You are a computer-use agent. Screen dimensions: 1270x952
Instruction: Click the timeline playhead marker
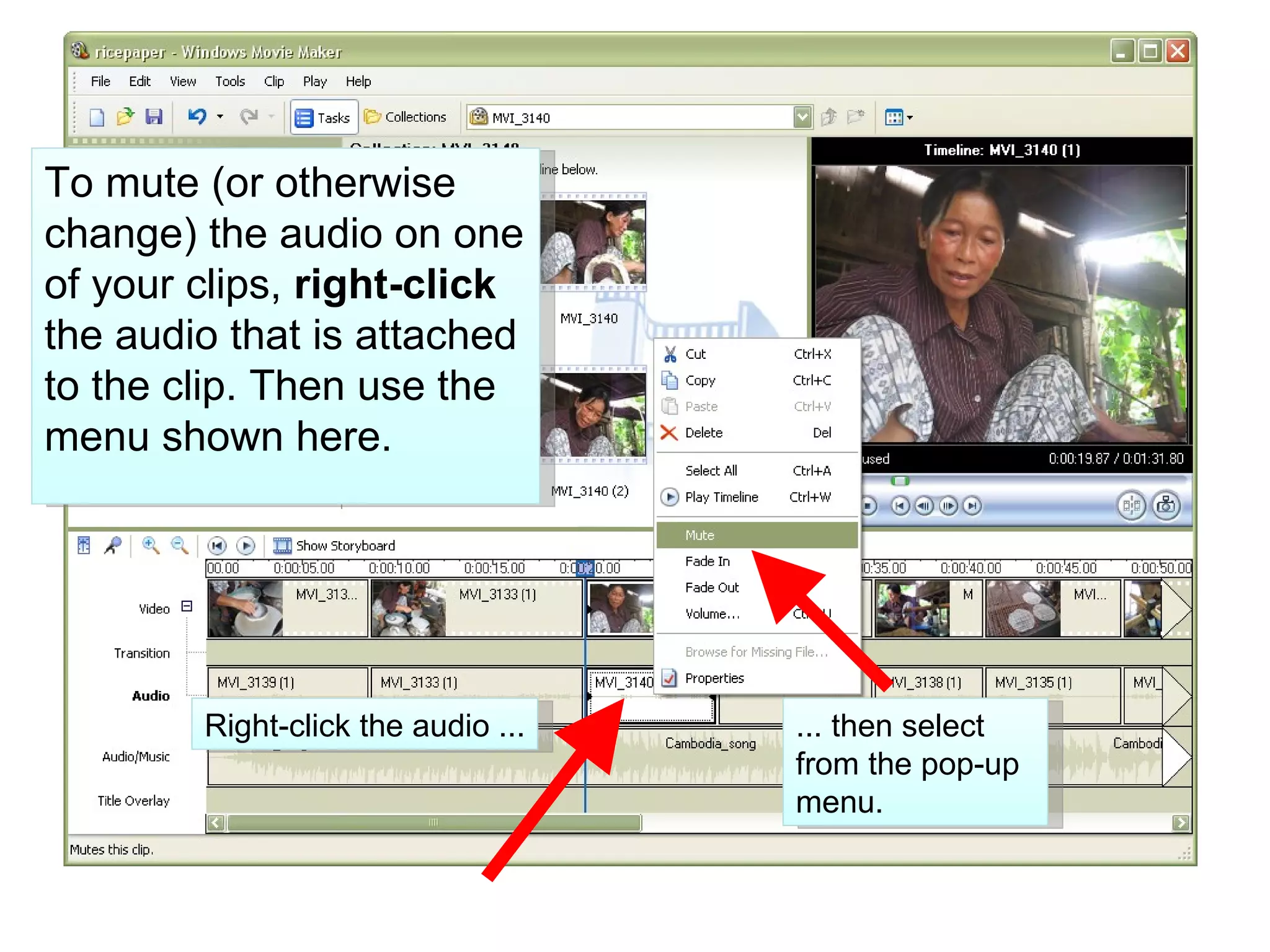tap(585, 568)
